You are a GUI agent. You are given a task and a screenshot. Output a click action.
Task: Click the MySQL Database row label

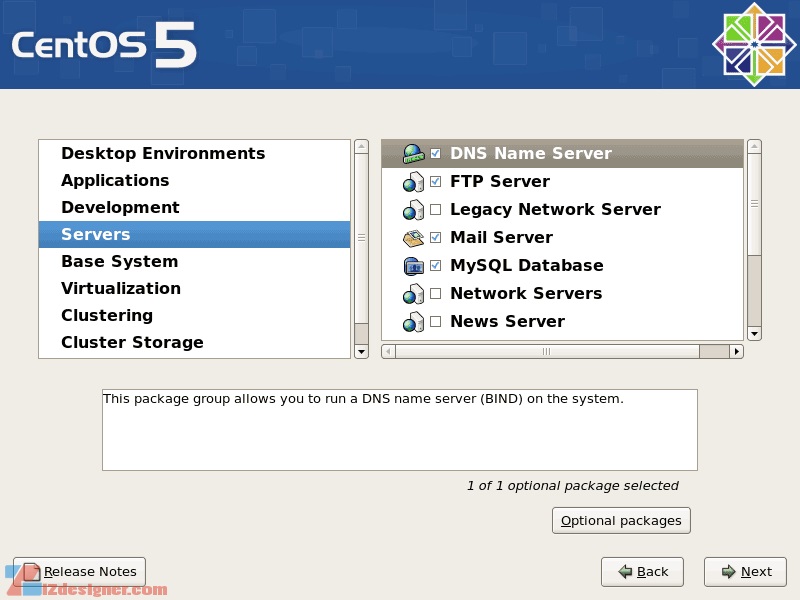tap(527, 266)
